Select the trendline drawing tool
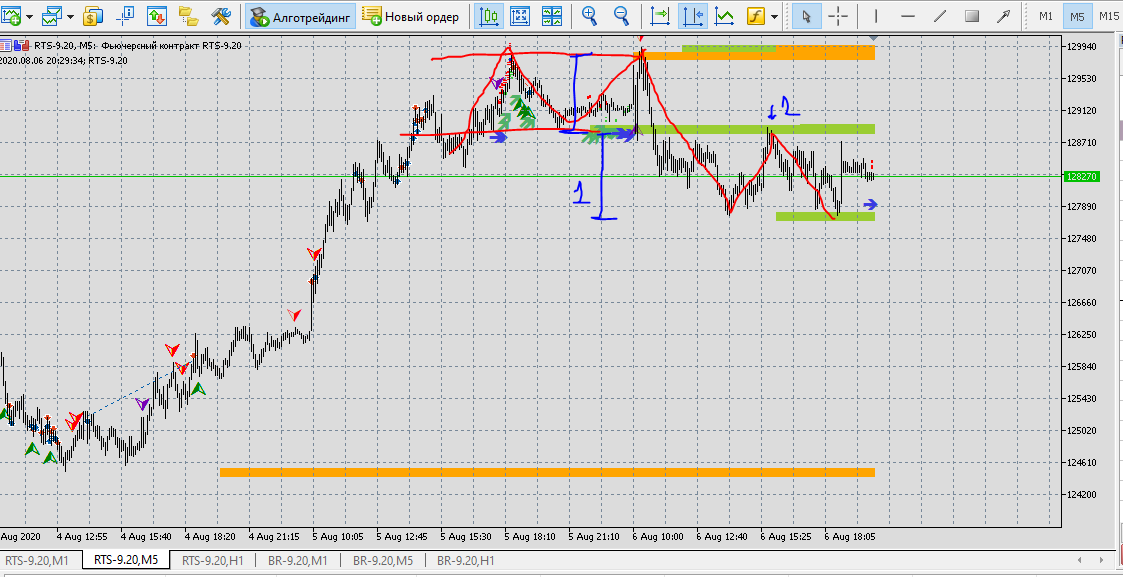The image size is (1123, 577). coord(940,16)
